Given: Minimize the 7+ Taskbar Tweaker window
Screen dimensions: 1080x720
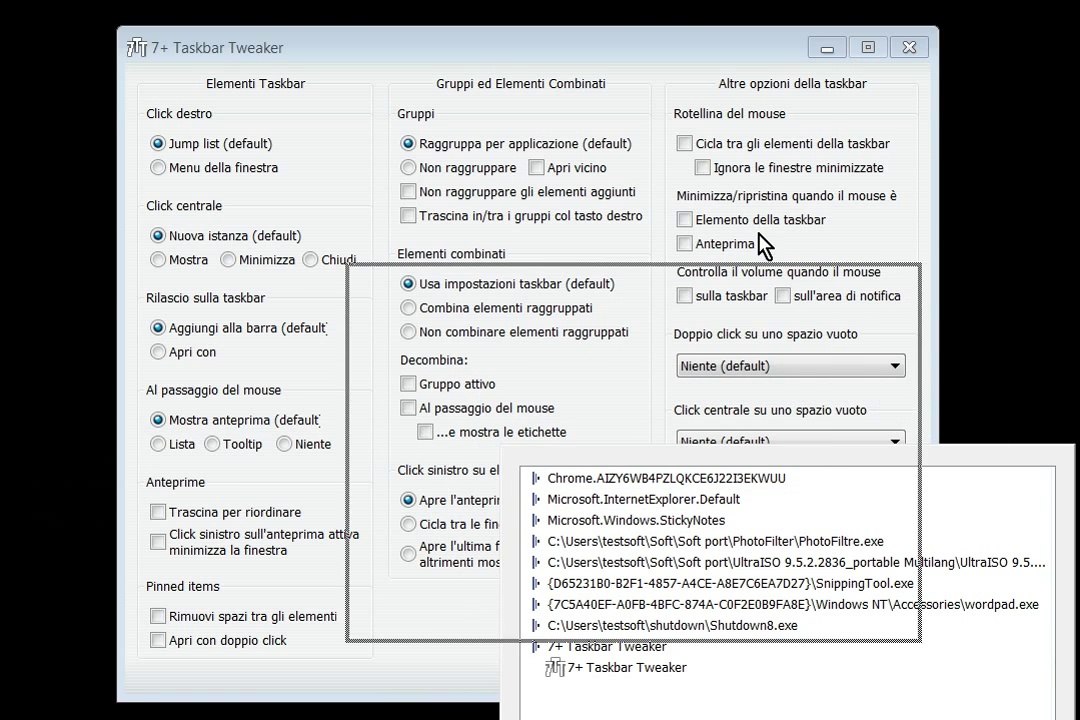Looking at the screenshot, I should click(x=827, y=48).
